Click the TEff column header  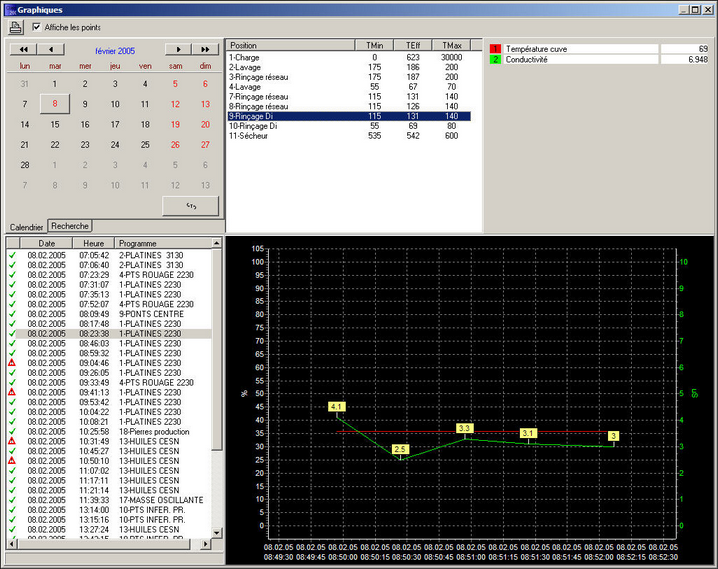413,45
